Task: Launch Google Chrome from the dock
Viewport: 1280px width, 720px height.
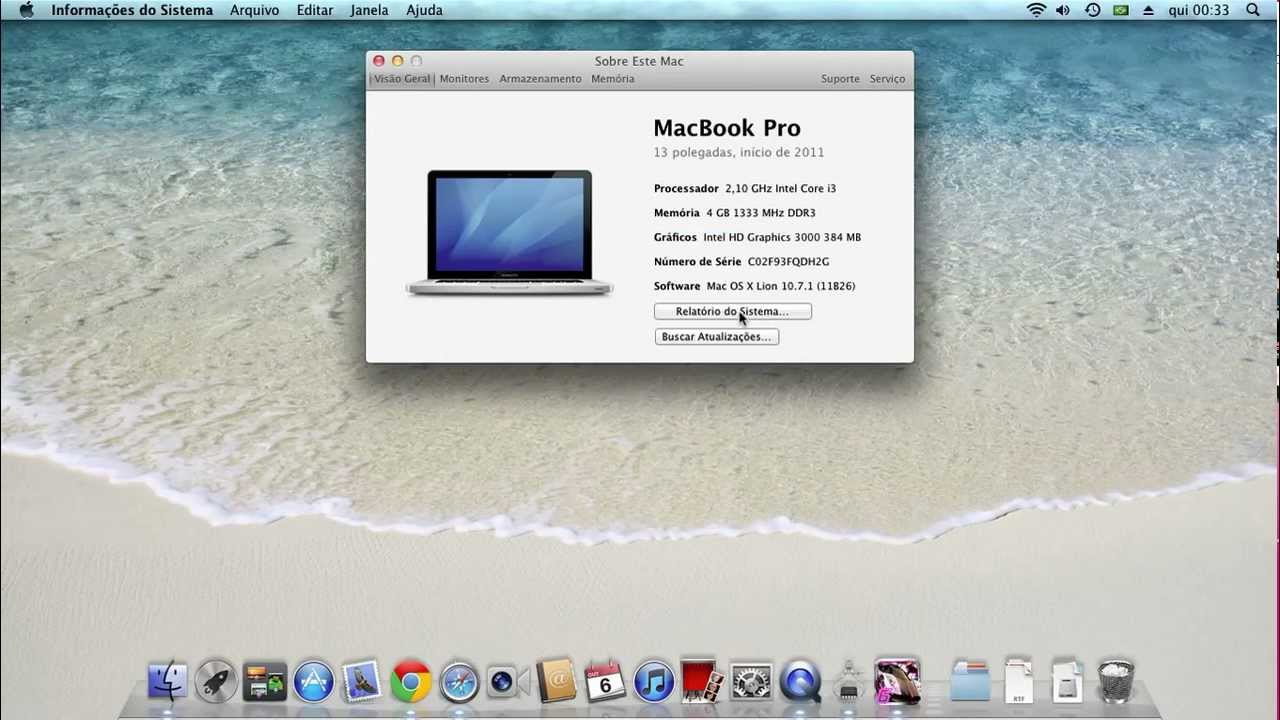Action: (411, 682)
